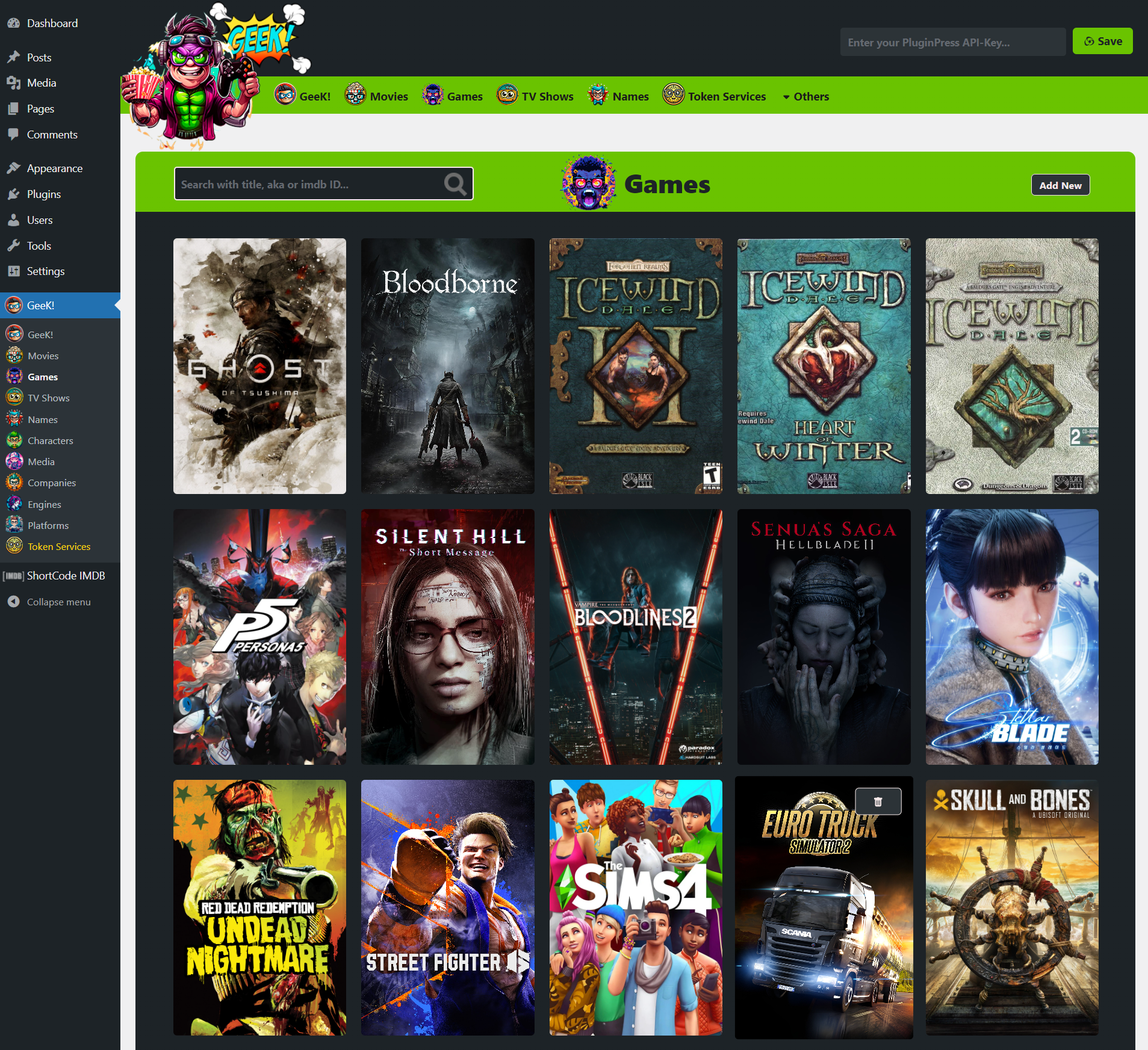Viewport: 1148px width, 1050px height.
Task: Click the TV Shows mascot icon in navbar
Action: tap(507, 95)
